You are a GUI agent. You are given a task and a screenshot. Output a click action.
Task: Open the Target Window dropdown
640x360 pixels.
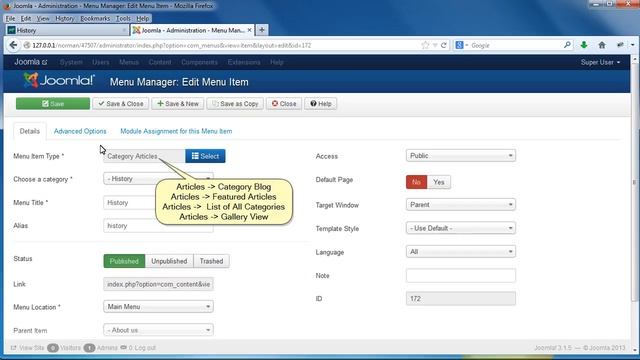(461, 204)
